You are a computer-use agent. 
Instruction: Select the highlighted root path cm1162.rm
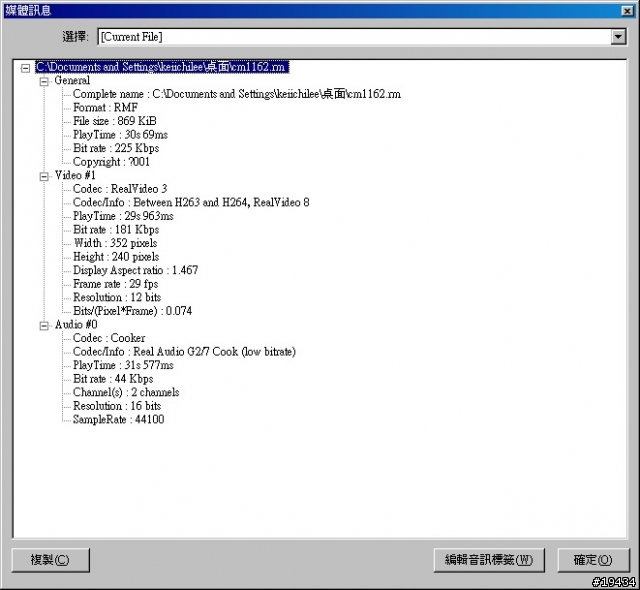pos(162,67)
